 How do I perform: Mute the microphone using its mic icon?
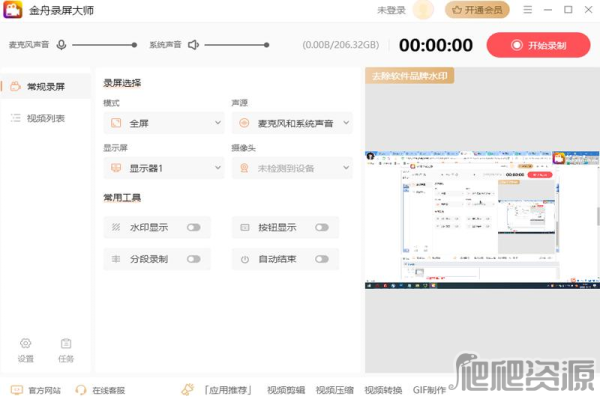[x=61, y=45]
